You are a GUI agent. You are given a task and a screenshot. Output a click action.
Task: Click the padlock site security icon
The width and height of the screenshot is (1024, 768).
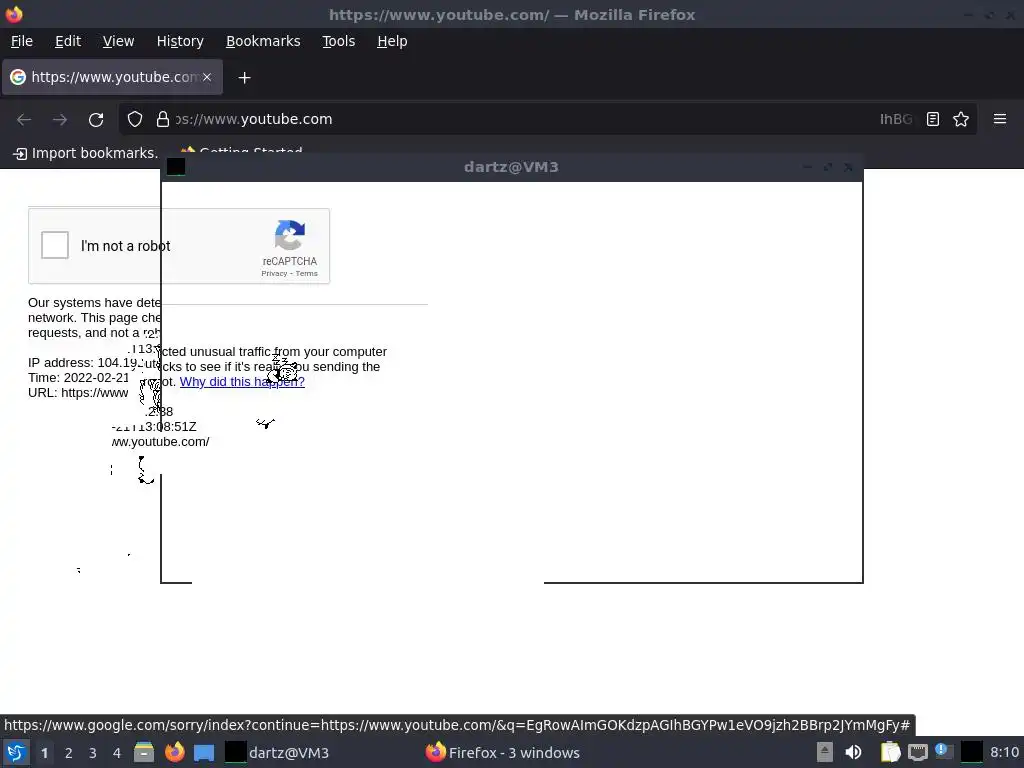pyautogui.click(x=163, y=119)
